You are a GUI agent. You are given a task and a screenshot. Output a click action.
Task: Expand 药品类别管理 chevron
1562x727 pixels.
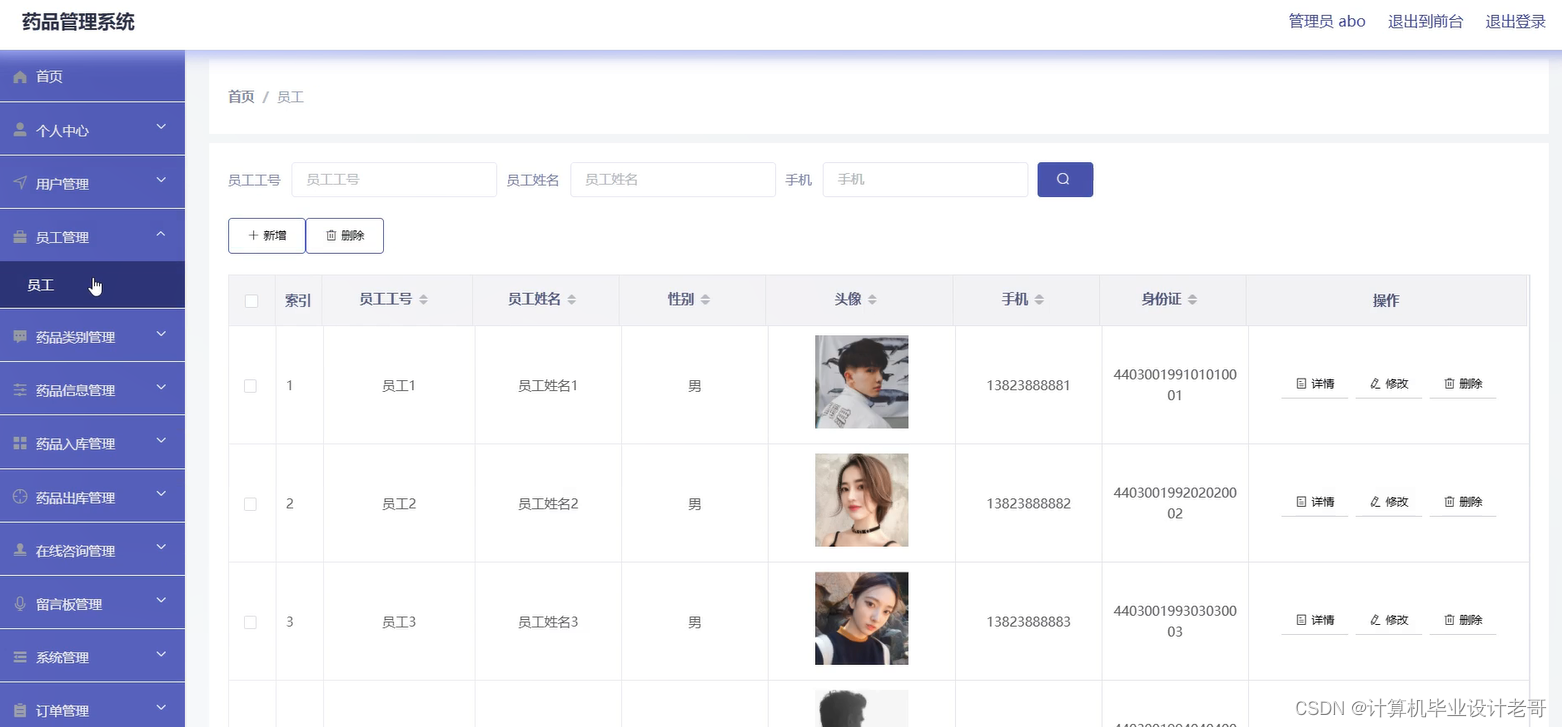pyautogui.click(x=161, y=334)
